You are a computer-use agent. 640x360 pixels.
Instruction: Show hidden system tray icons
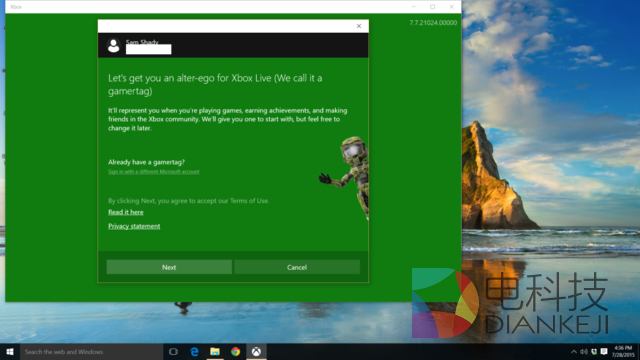tap(574, 351)
